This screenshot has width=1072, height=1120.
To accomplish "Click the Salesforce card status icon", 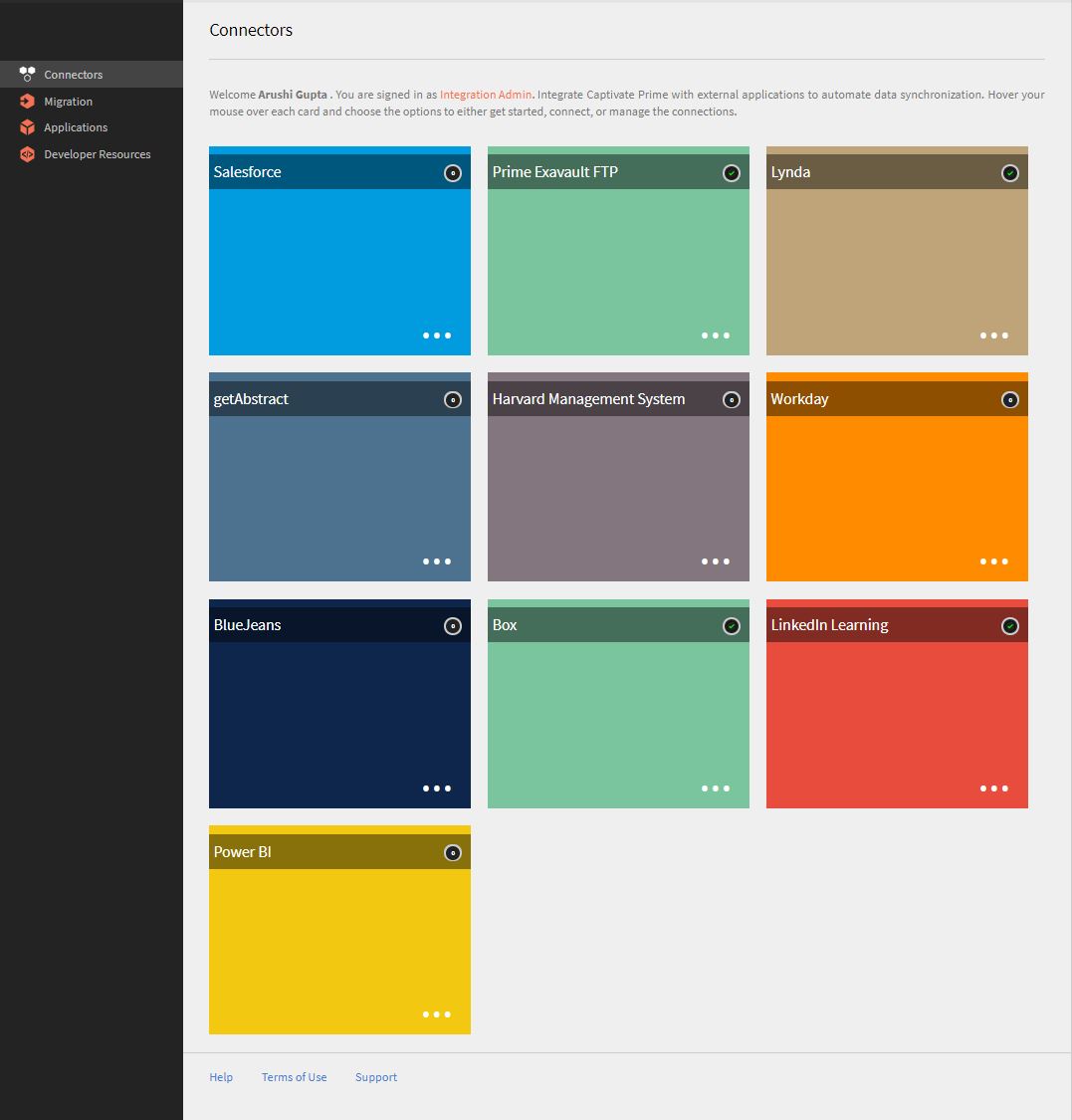I will tap(453, 173).
